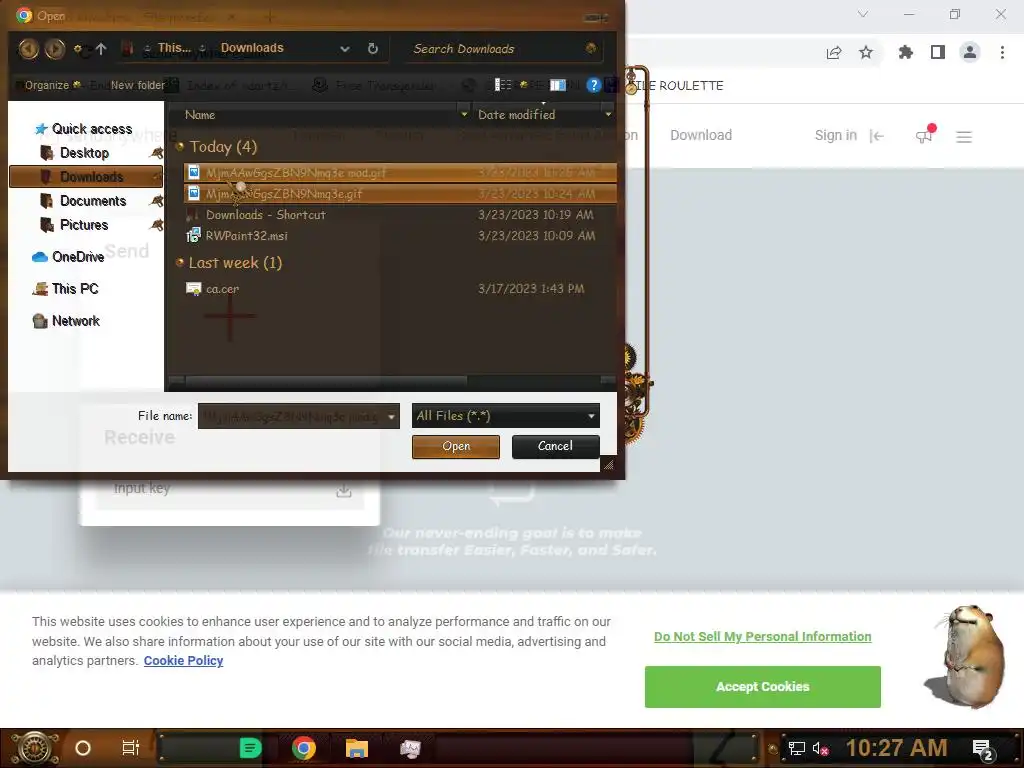Image resolution: width=1024 pixels, height=768 pixels.
Task: Collapse the Last week (1) group
Action: pyautogui.click(x=180, y=263)
